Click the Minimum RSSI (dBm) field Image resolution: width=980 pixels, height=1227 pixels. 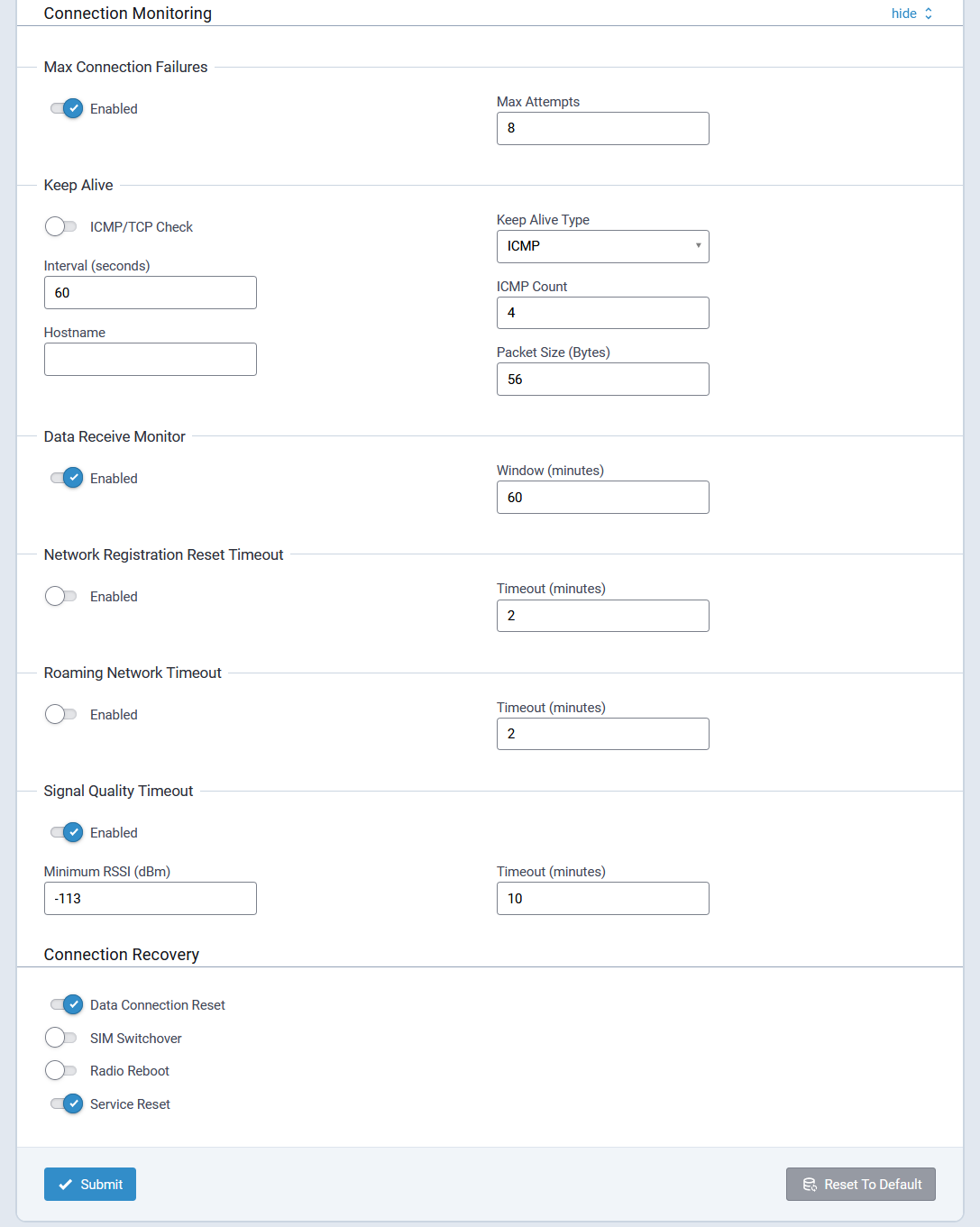coord(150,899)
